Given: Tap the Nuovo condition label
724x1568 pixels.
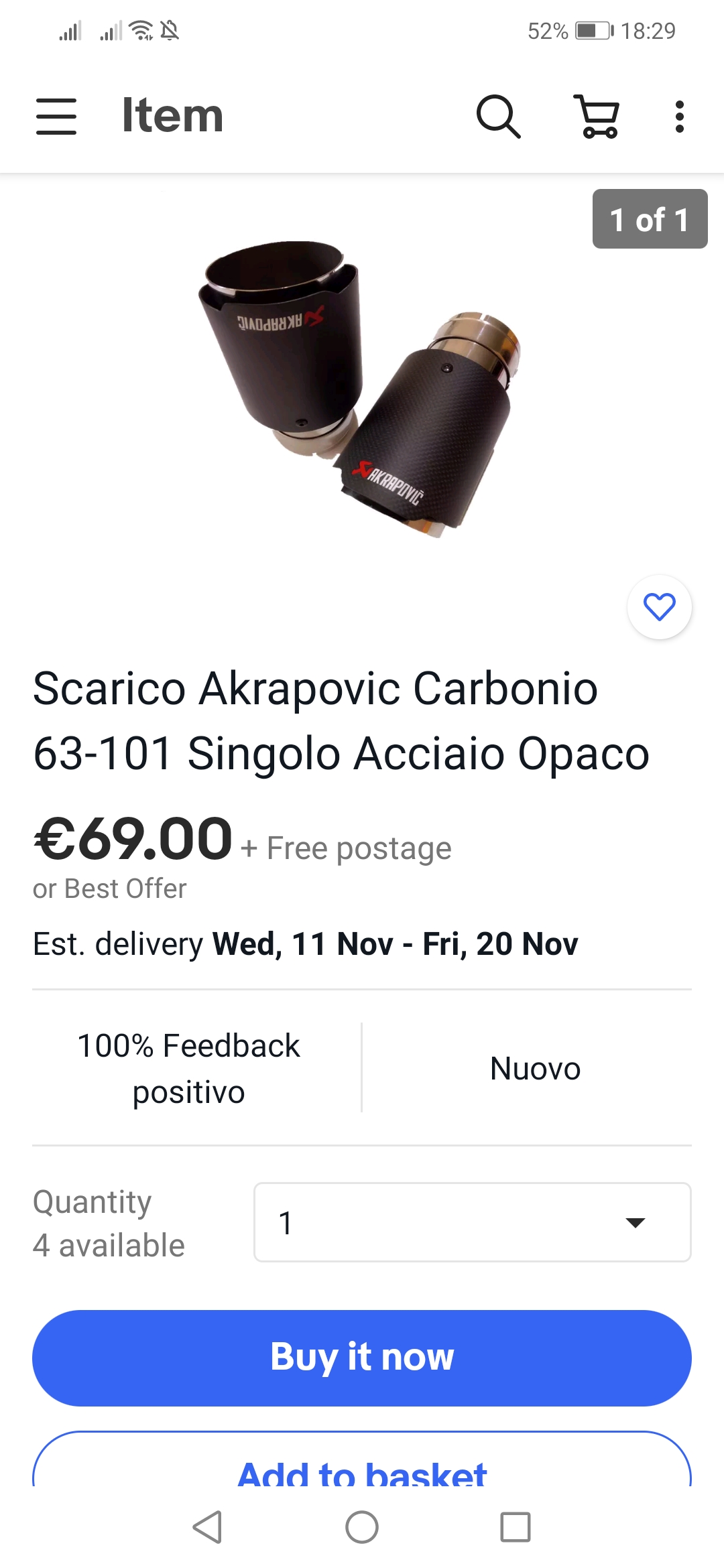Looking at the screenshot, I should coord(535,1068).
